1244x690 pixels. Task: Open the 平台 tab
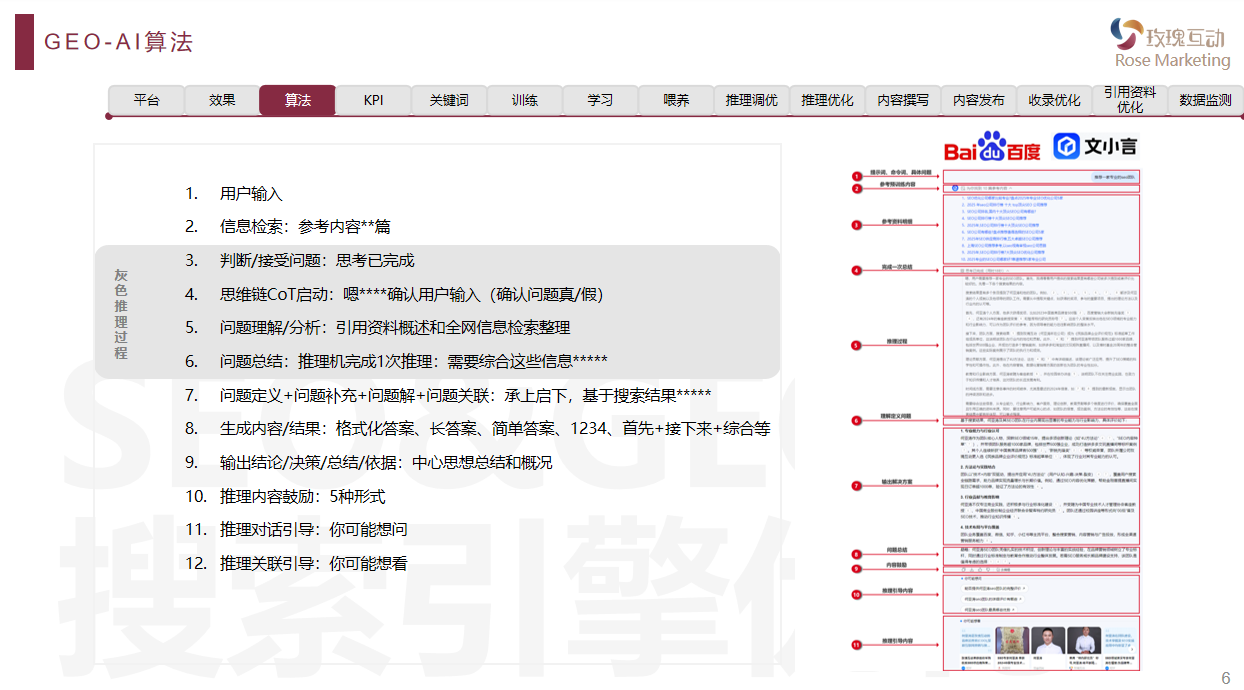146,100
